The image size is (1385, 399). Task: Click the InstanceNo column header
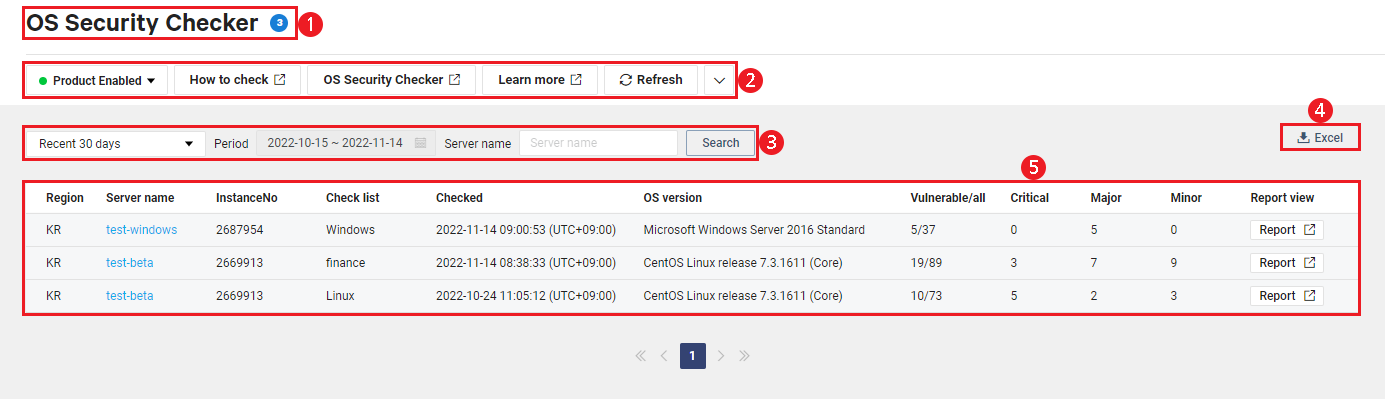(x=247, y=198)
